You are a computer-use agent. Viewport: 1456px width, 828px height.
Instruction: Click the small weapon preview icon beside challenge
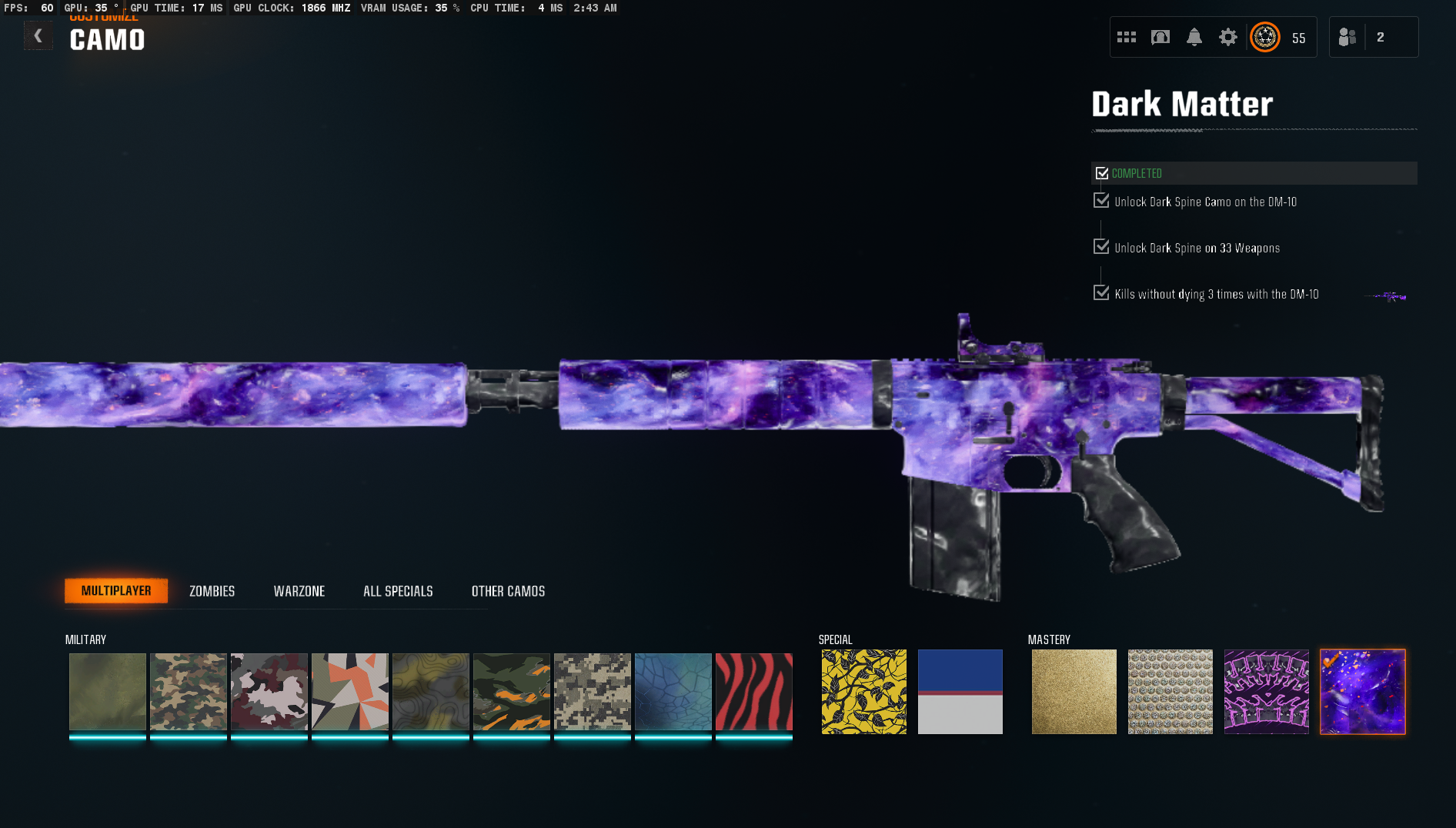(1385, 296)
